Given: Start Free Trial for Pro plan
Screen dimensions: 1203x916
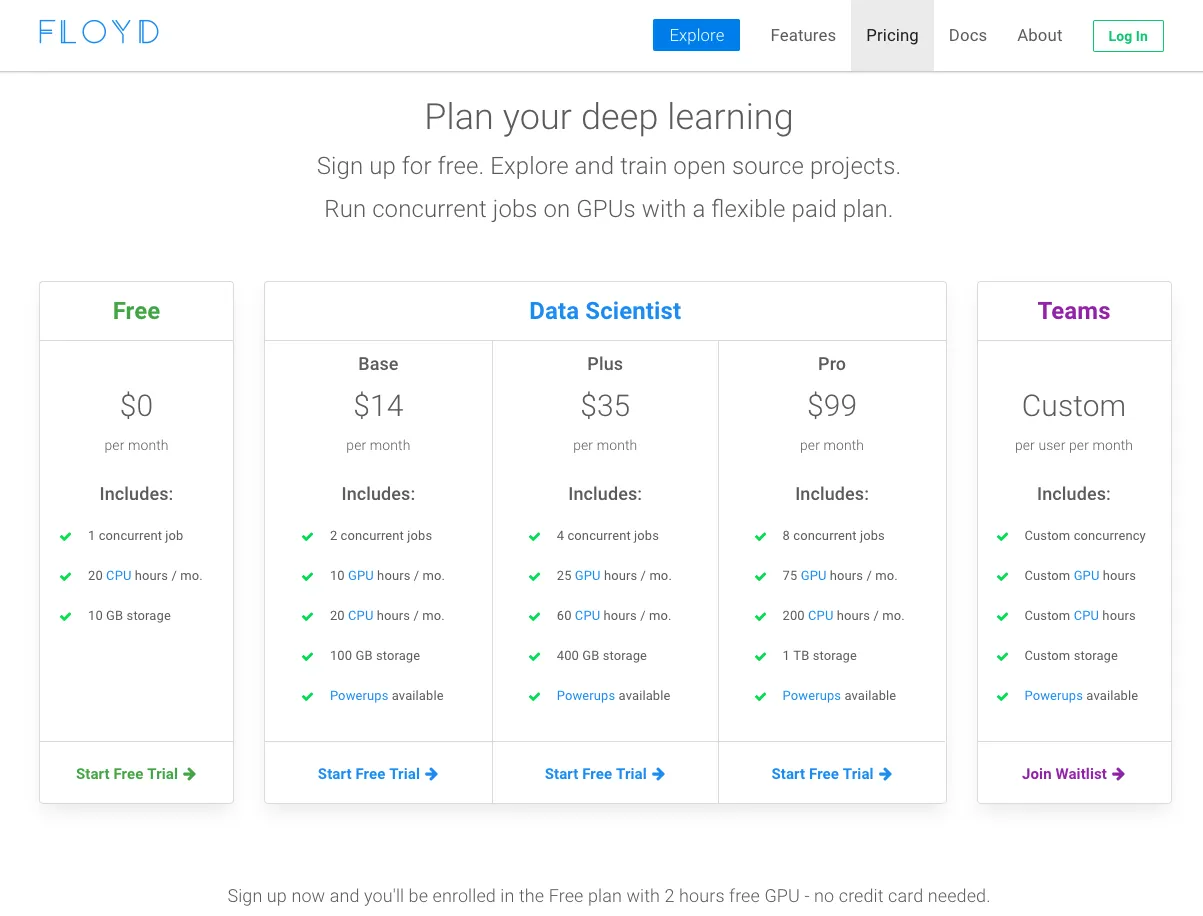Looking at the screenshot, I should point(832,773).
